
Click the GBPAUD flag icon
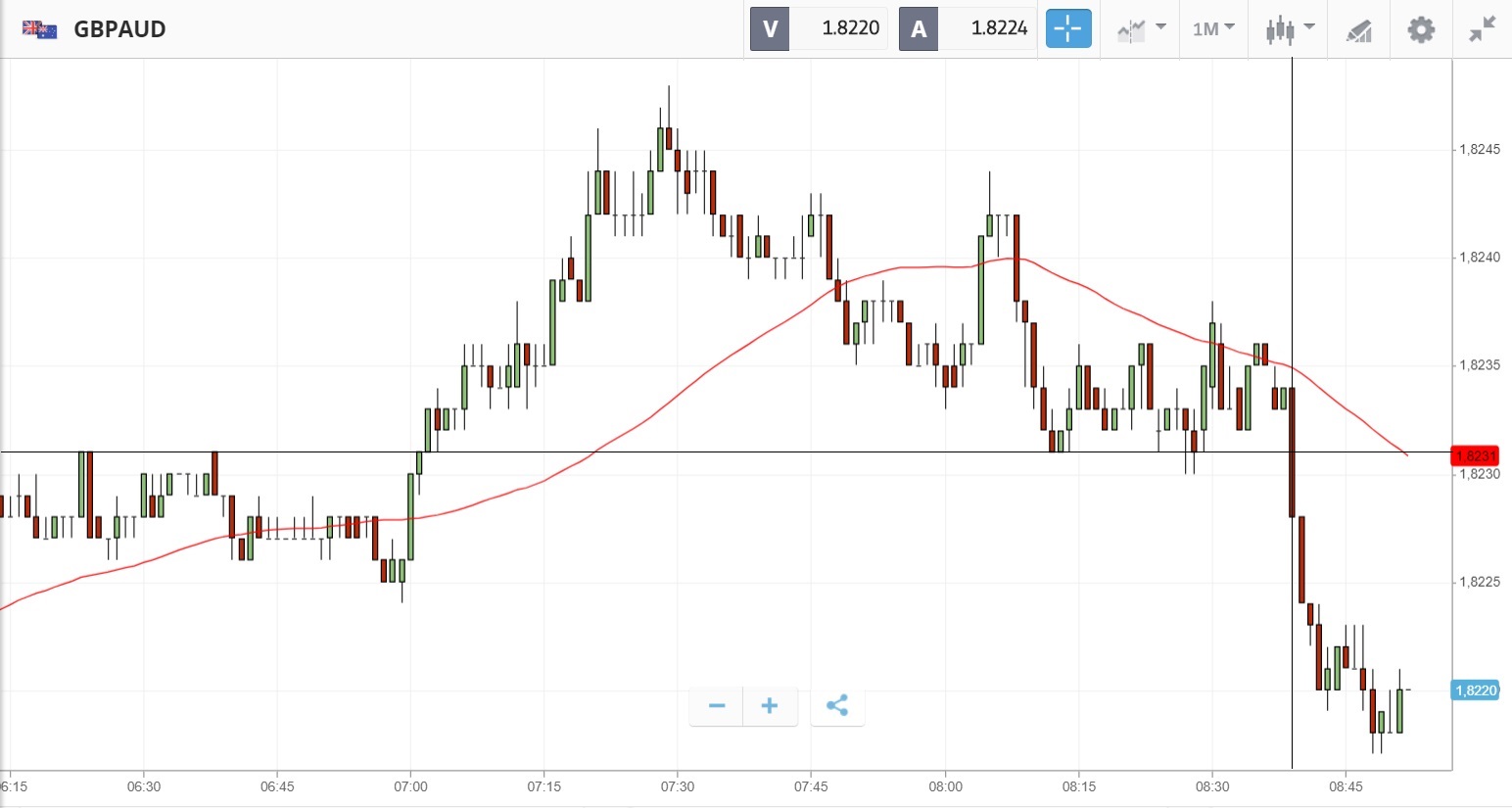pyautogui.click(x=40, y=28)
